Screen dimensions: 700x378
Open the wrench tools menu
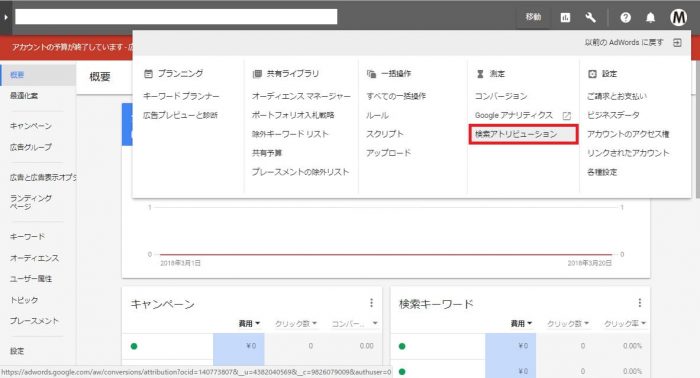(x=590, y=17)
